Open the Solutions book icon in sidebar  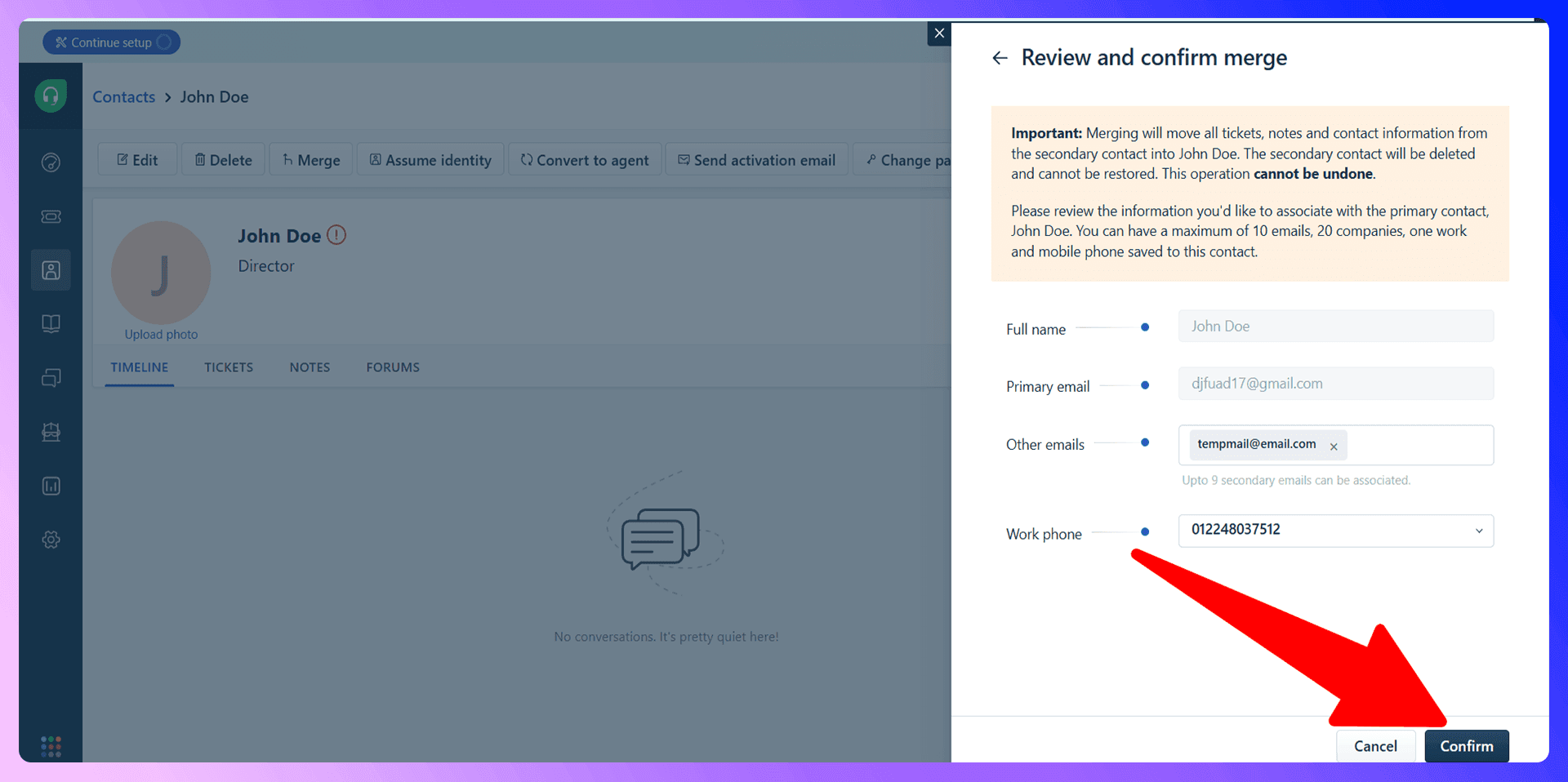(51, 324)
